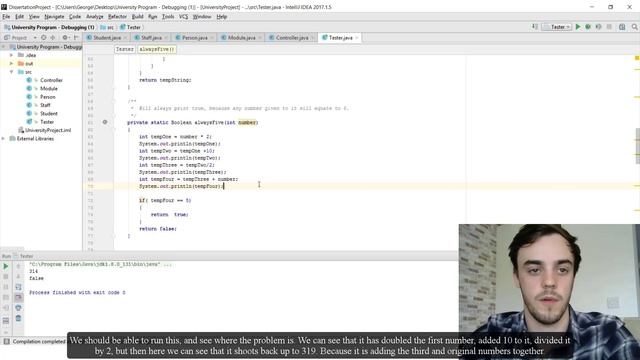Select UniversityProject.iml file

(48, 130)
